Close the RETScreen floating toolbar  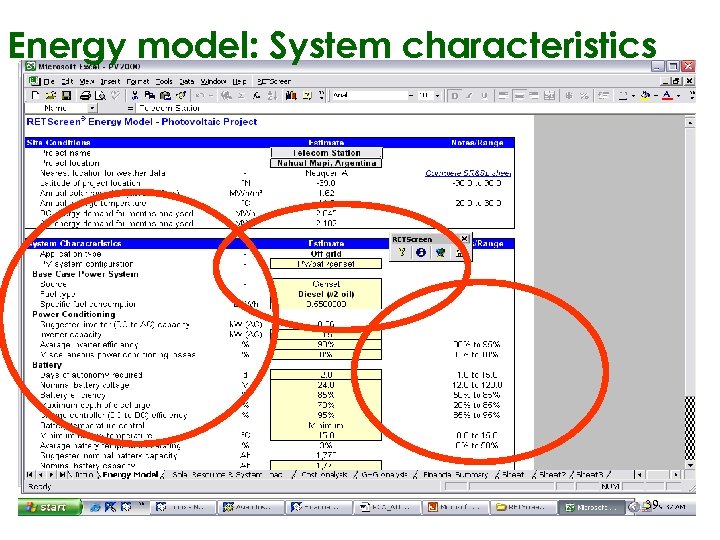click(464, 239)
